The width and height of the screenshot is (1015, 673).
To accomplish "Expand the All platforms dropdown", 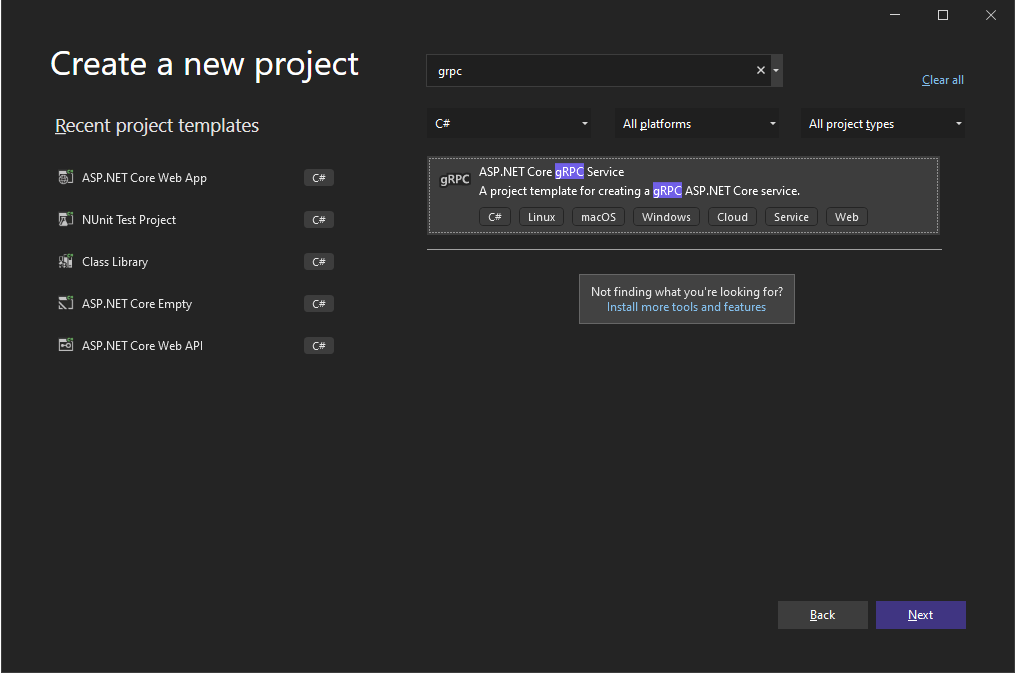I will coord(696,122).
